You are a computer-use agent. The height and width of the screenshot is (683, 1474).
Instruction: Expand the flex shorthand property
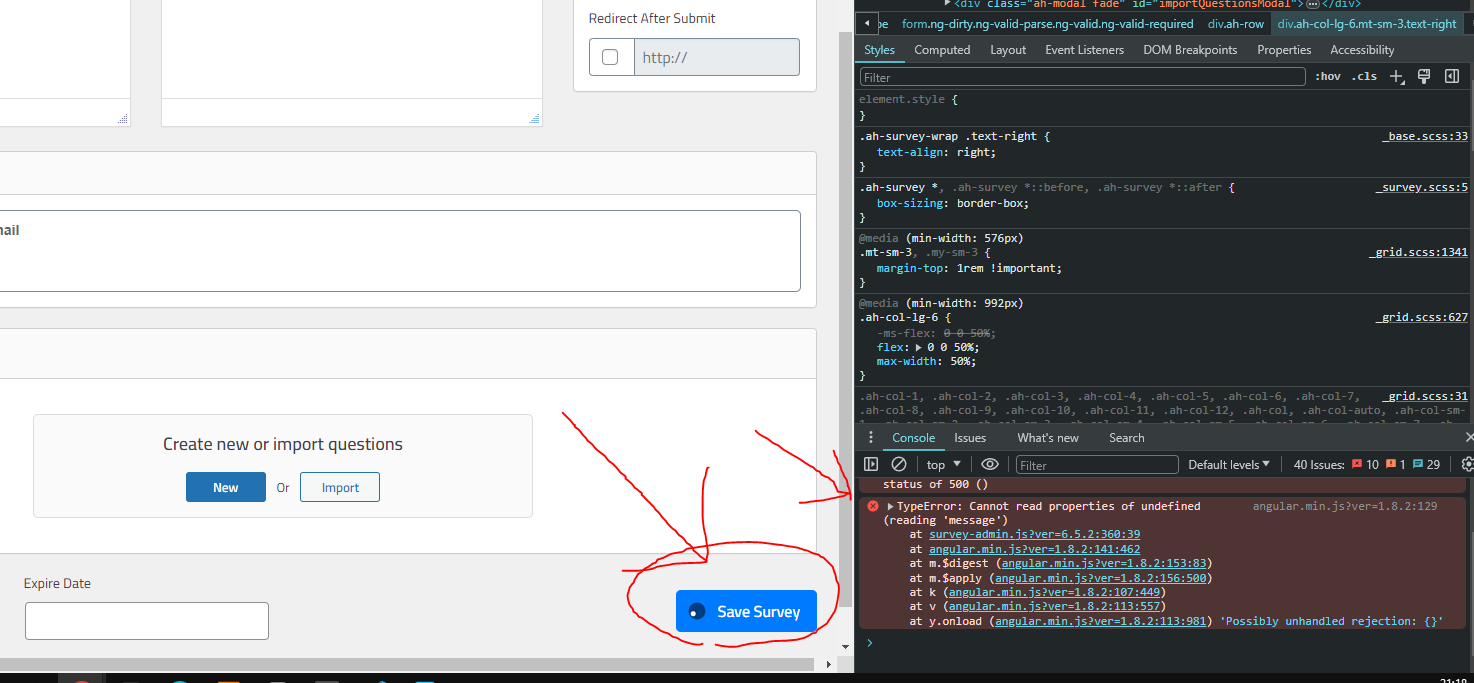919,347
